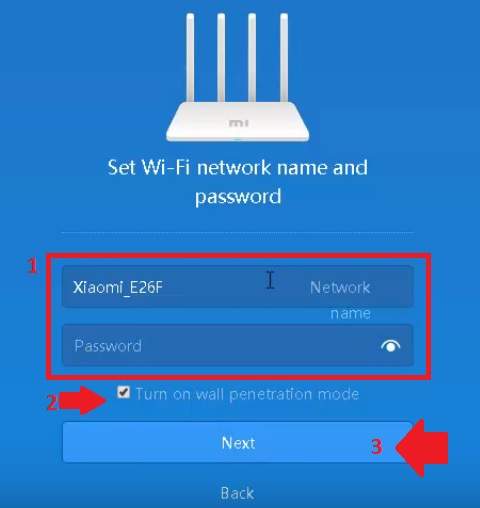This screenshot has width=480, height=508.
Task: Continue with the Next button
Action: [x=238, y=442]
